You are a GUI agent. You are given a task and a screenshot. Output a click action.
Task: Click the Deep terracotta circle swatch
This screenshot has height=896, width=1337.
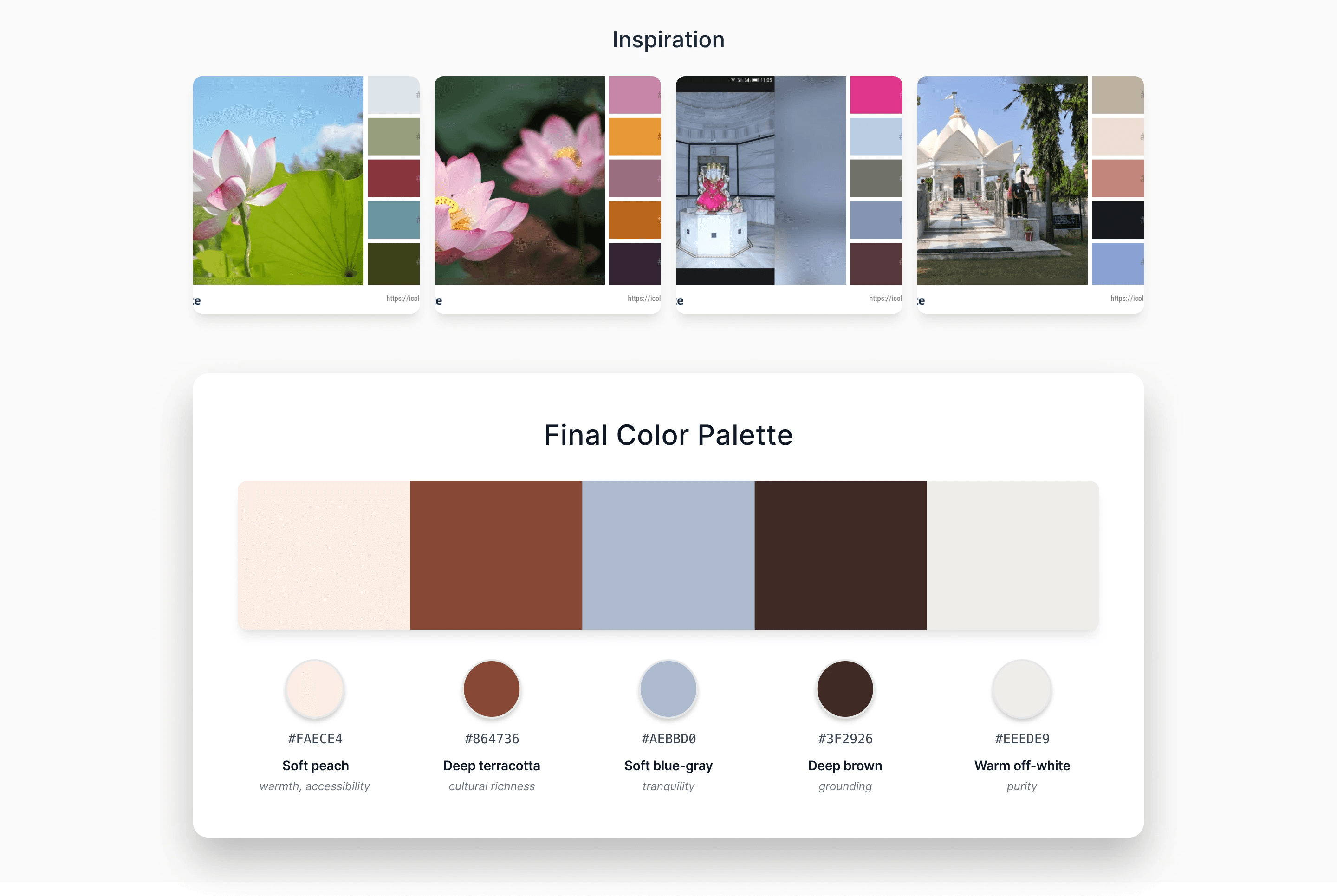pos(491,689)
